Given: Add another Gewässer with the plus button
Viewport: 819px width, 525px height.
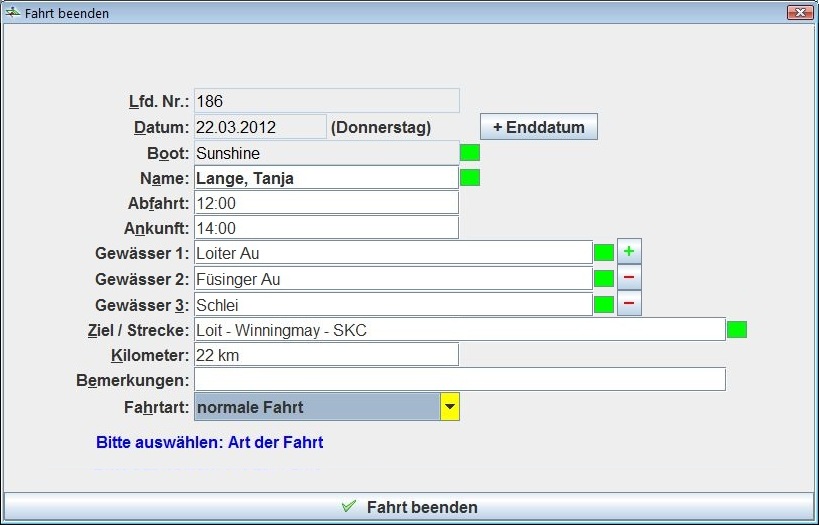Looking at the screenshot, I should pyautogui.click(x=629, y=252).
